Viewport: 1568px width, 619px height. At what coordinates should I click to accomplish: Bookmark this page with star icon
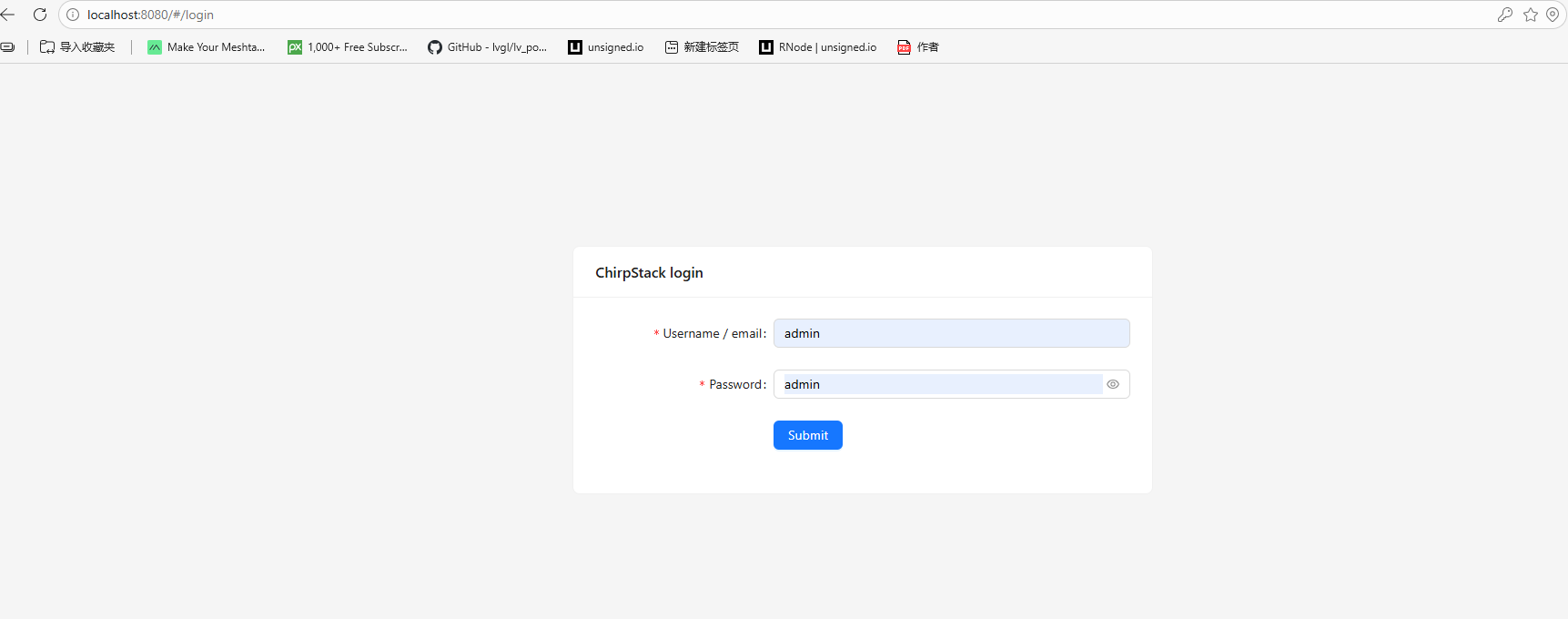1530,15
